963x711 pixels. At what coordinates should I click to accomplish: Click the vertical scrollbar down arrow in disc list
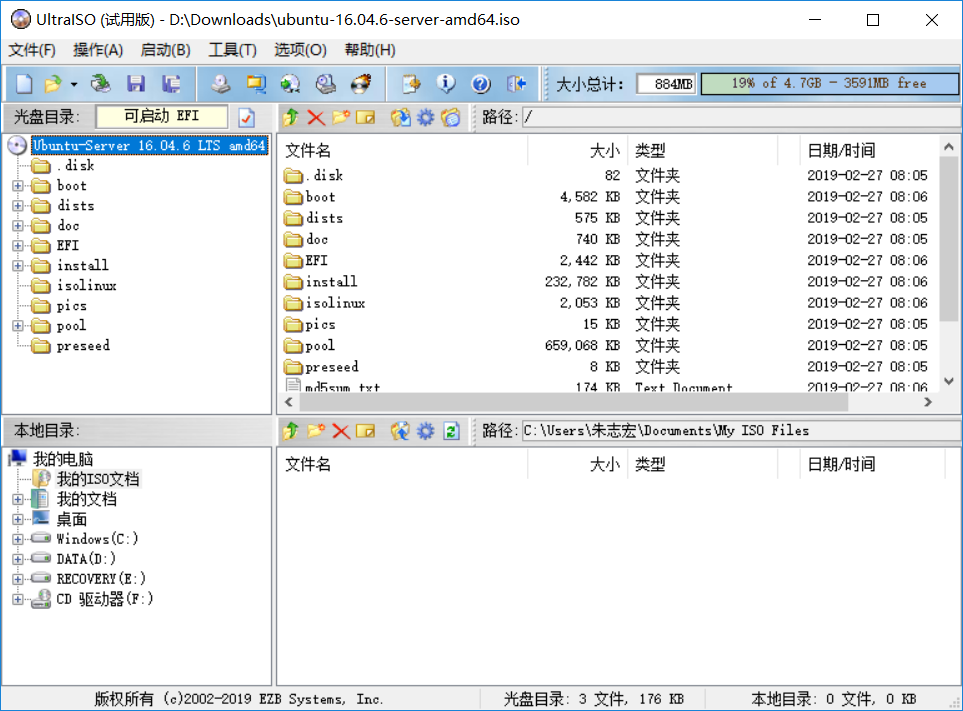(949, 381)
